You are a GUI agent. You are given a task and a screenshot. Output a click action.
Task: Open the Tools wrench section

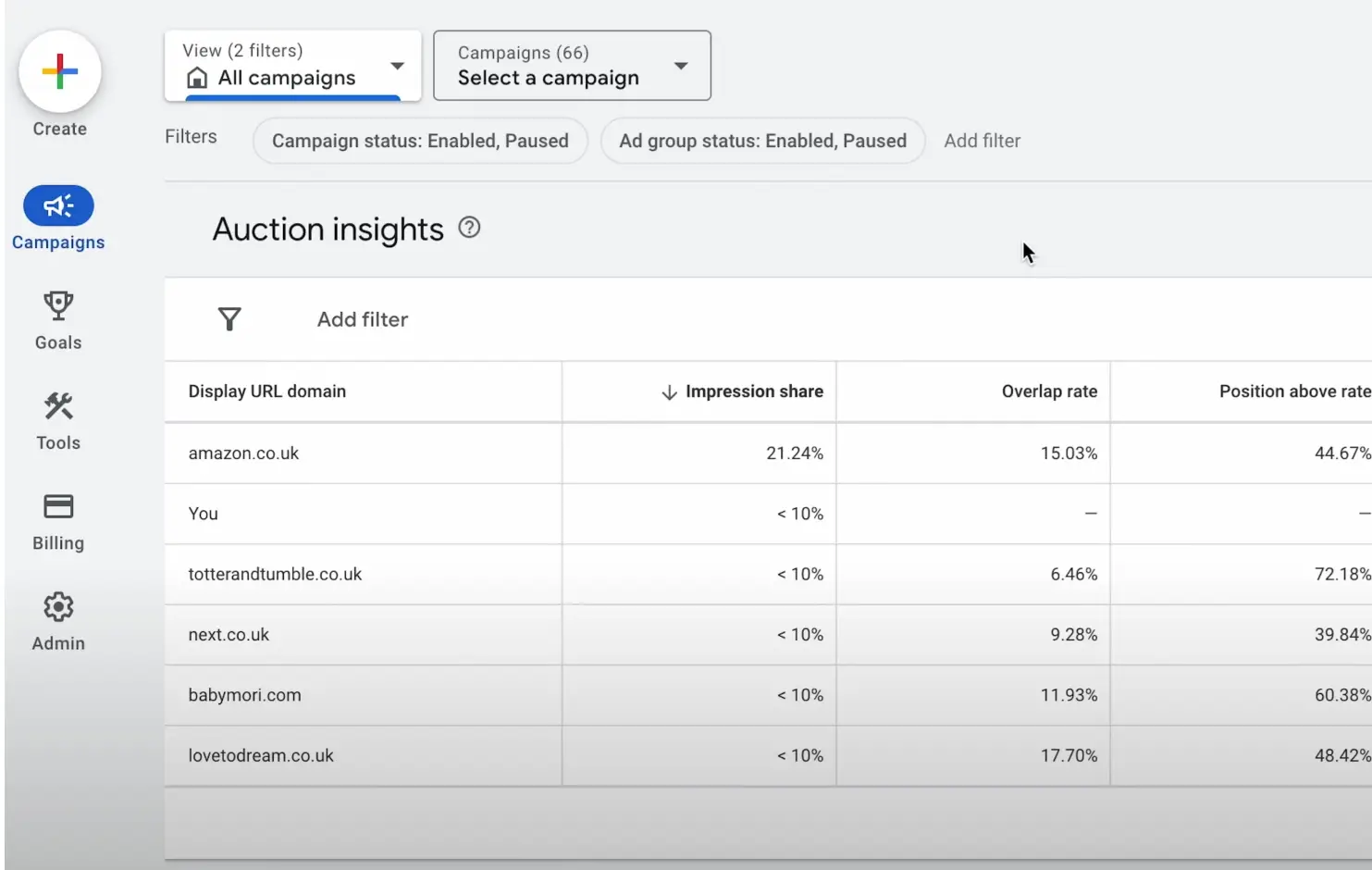(58, 421)
